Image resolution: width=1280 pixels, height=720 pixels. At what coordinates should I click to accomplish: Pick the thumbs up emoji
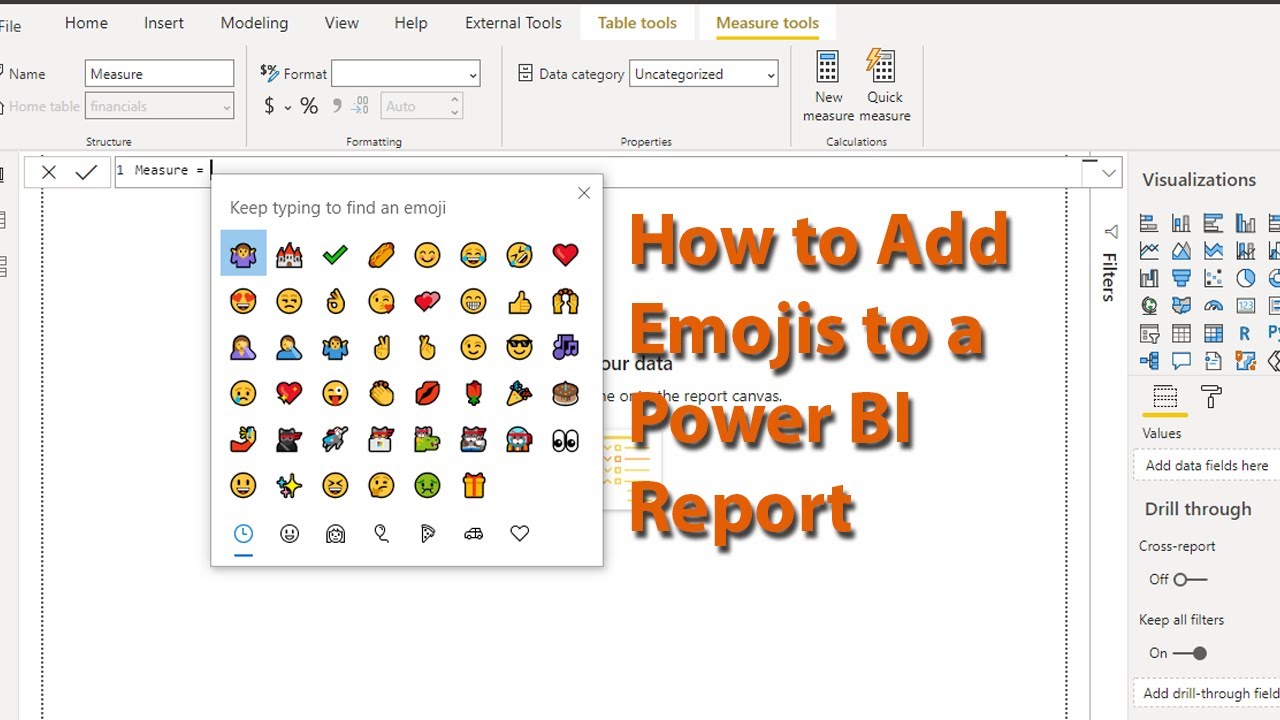pyautogui.click(x=519, y=301)
